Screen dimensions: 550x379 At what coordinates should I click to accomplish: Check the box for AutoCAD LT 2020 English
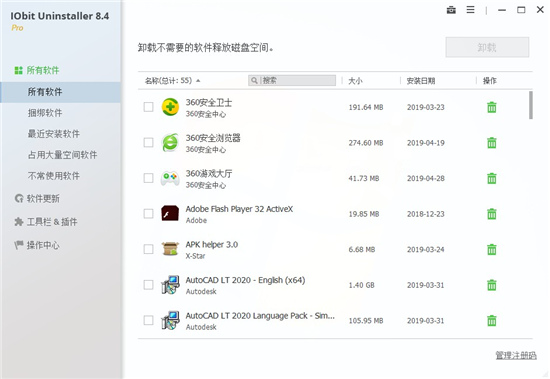coord(148,285)
